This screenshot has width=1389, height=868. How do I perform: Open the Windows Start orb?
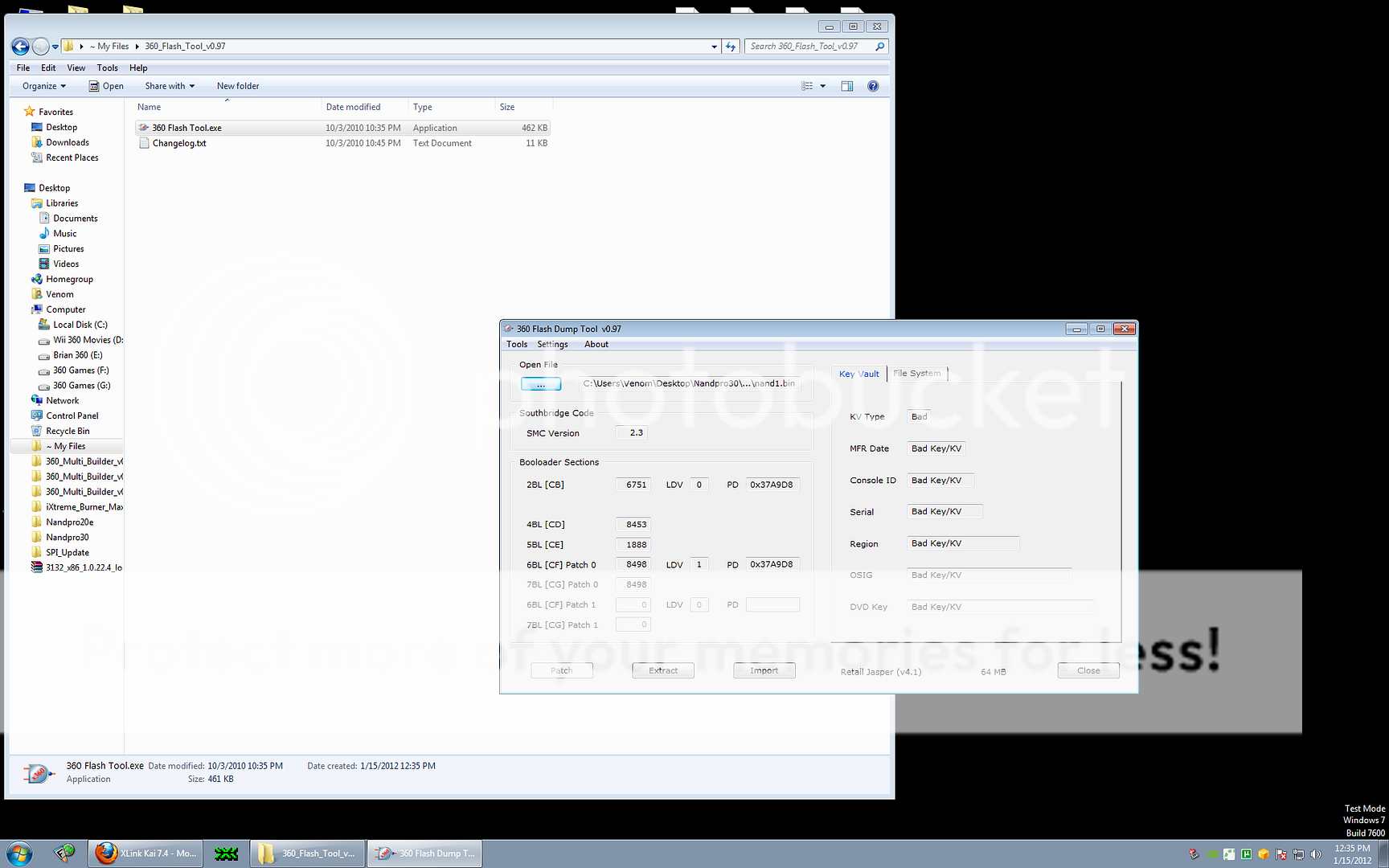[19, 853]
